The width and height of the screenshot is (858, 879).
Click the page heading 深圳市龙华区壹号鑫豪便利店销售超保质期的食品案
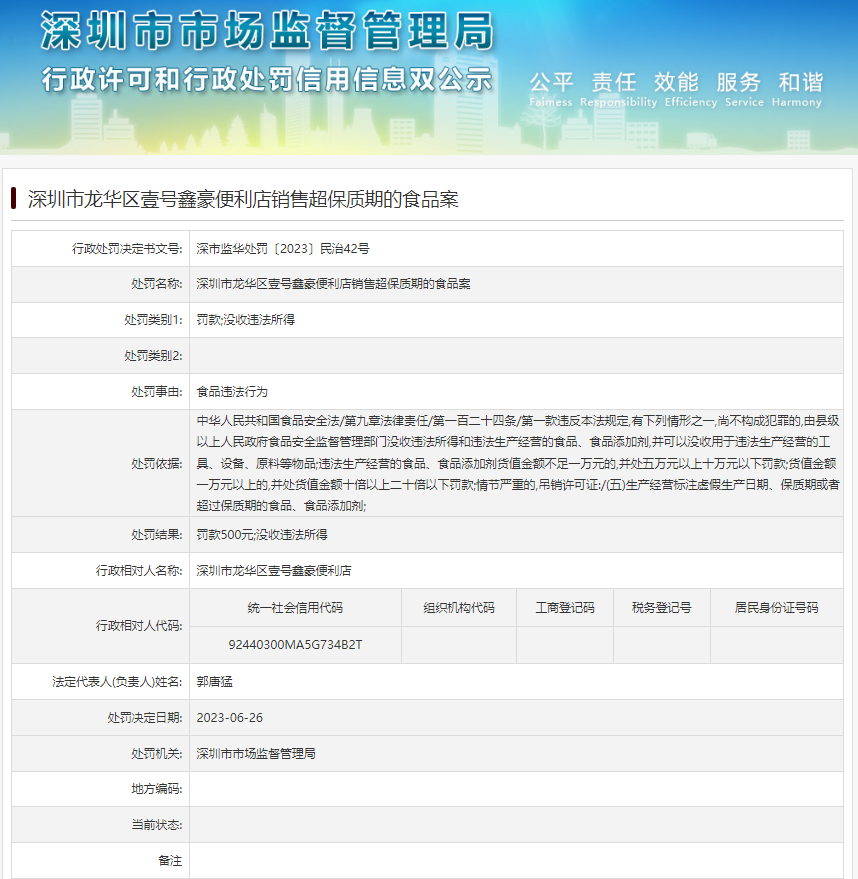(243, 199)
